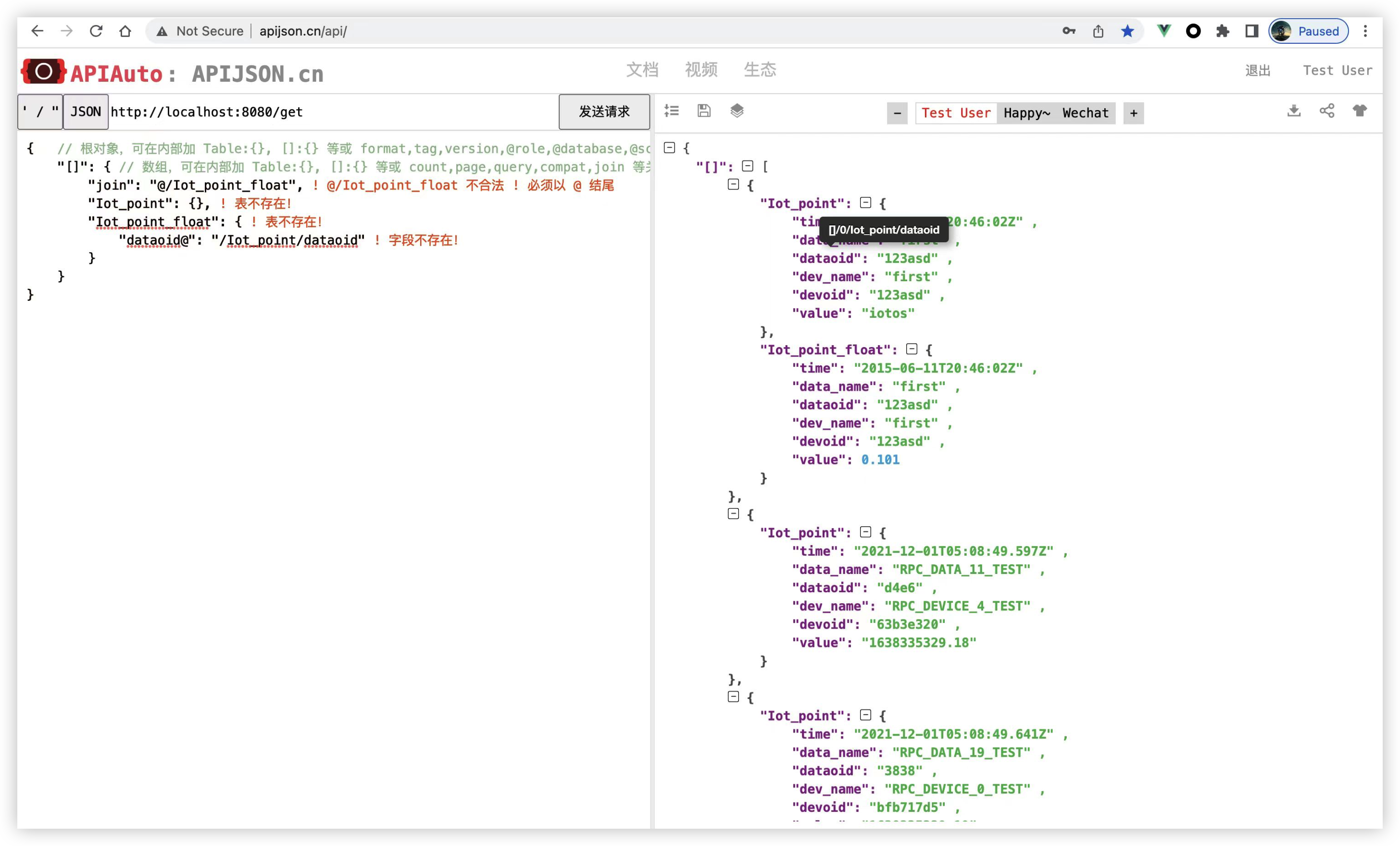Viewport: 1400px width, 846px height.
Task: Click the download icon in response toolbar
Action: tap(1294, 111)
